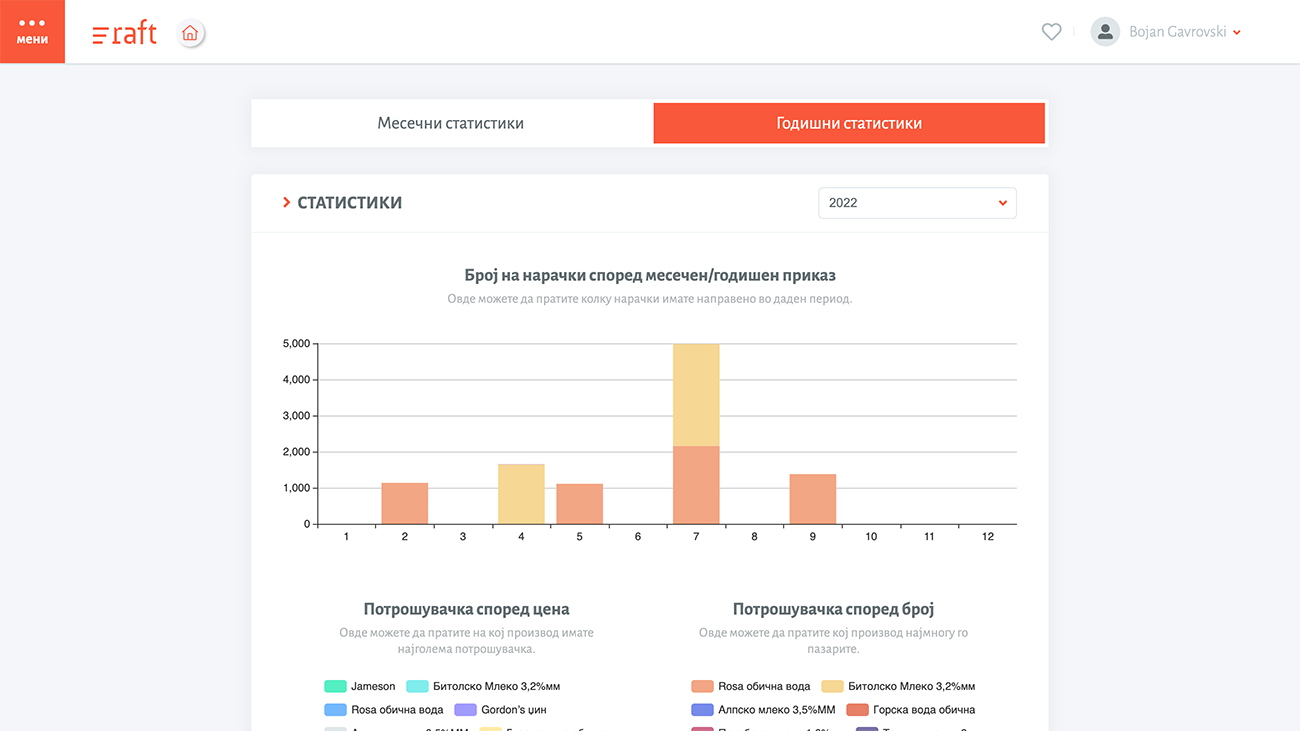Click the Број на нарачки chart title

650,275
